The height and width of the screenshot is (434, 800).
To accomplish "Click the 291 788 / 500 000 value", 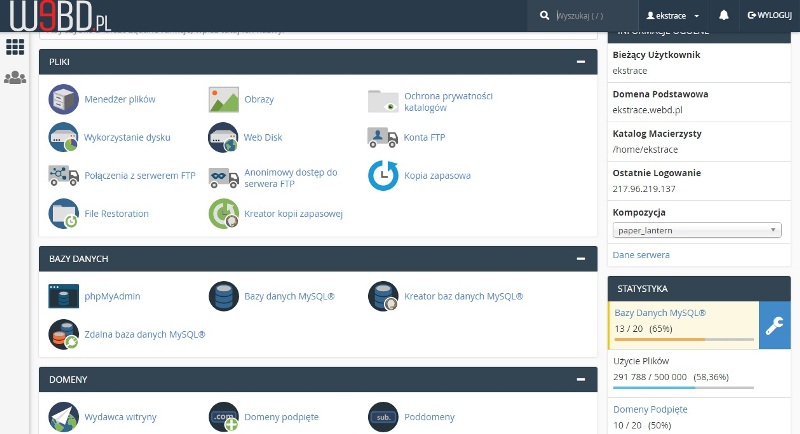I will coord(649,377).
